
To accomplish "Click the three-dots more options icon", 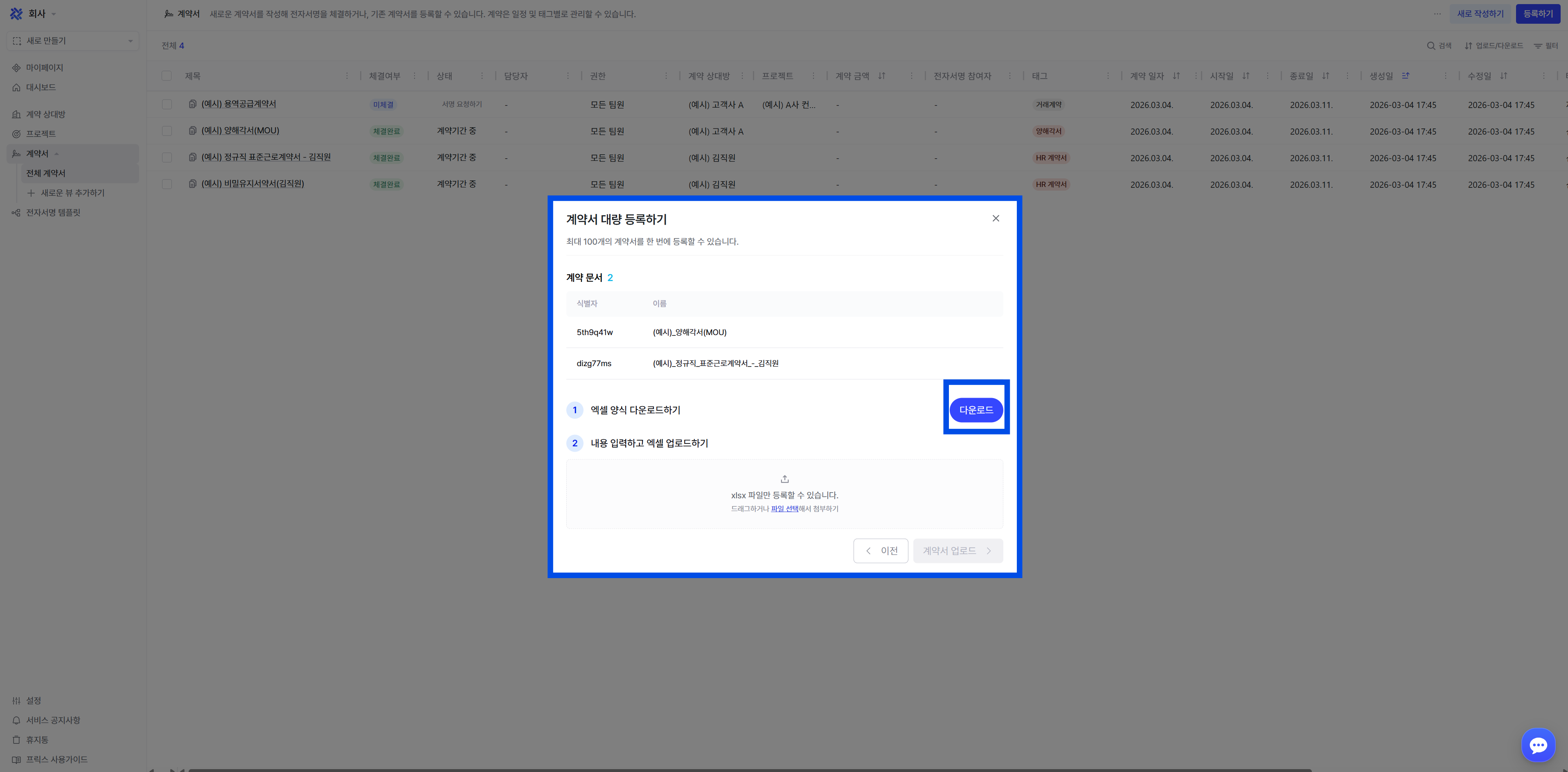I will [1437, 14].
